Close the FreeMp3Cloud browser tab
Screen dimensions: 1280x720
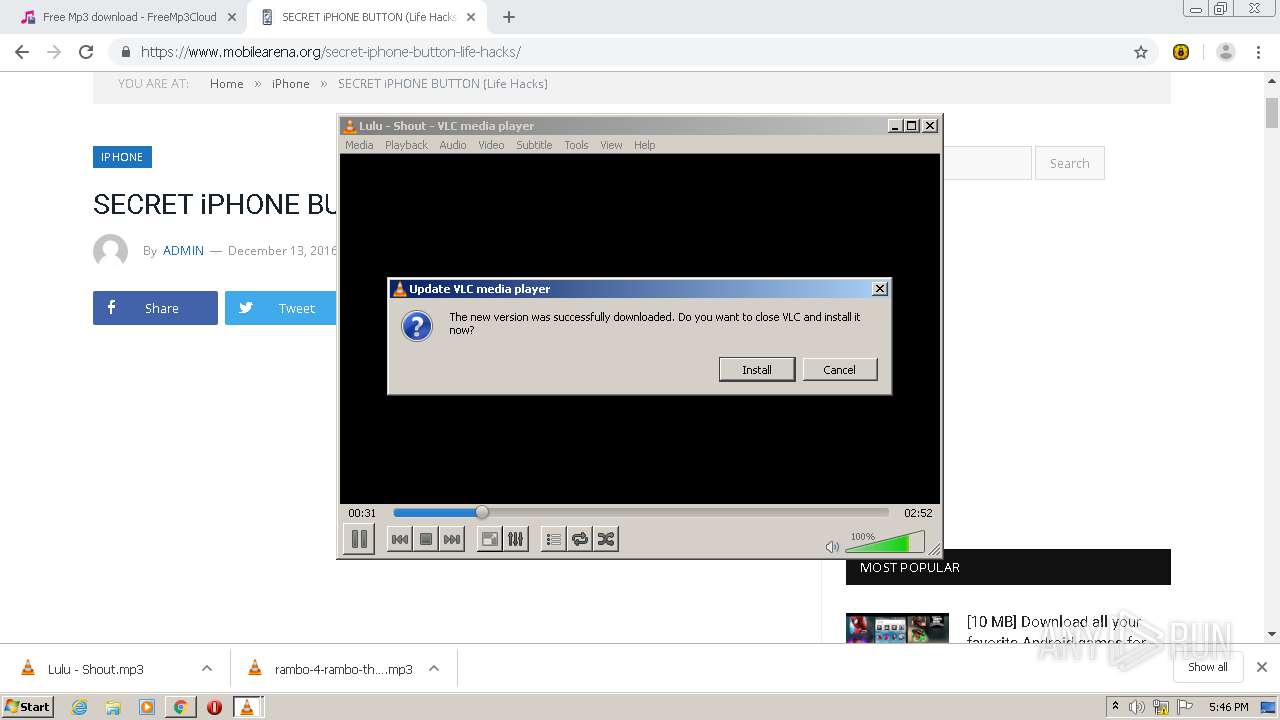pyautogui.click(x=232, y=17)
